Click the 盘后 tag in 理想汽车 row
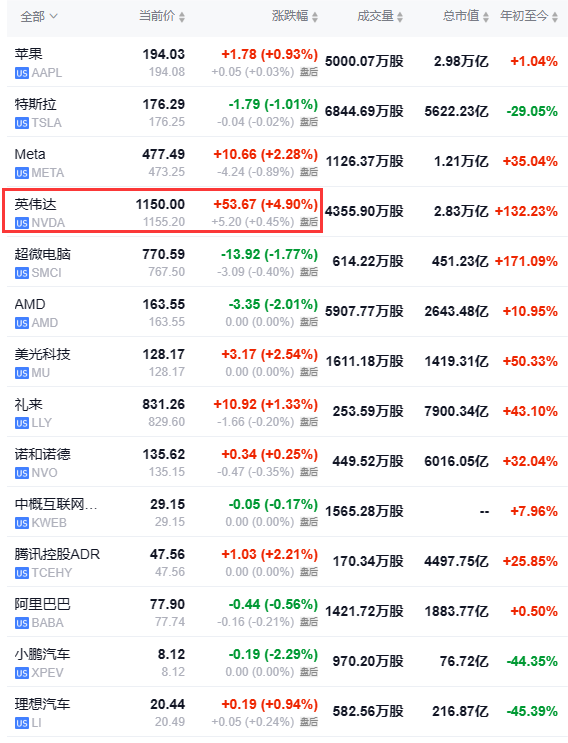Image resolution: width=568 pixels, height=743 pixels. point(309,722)
